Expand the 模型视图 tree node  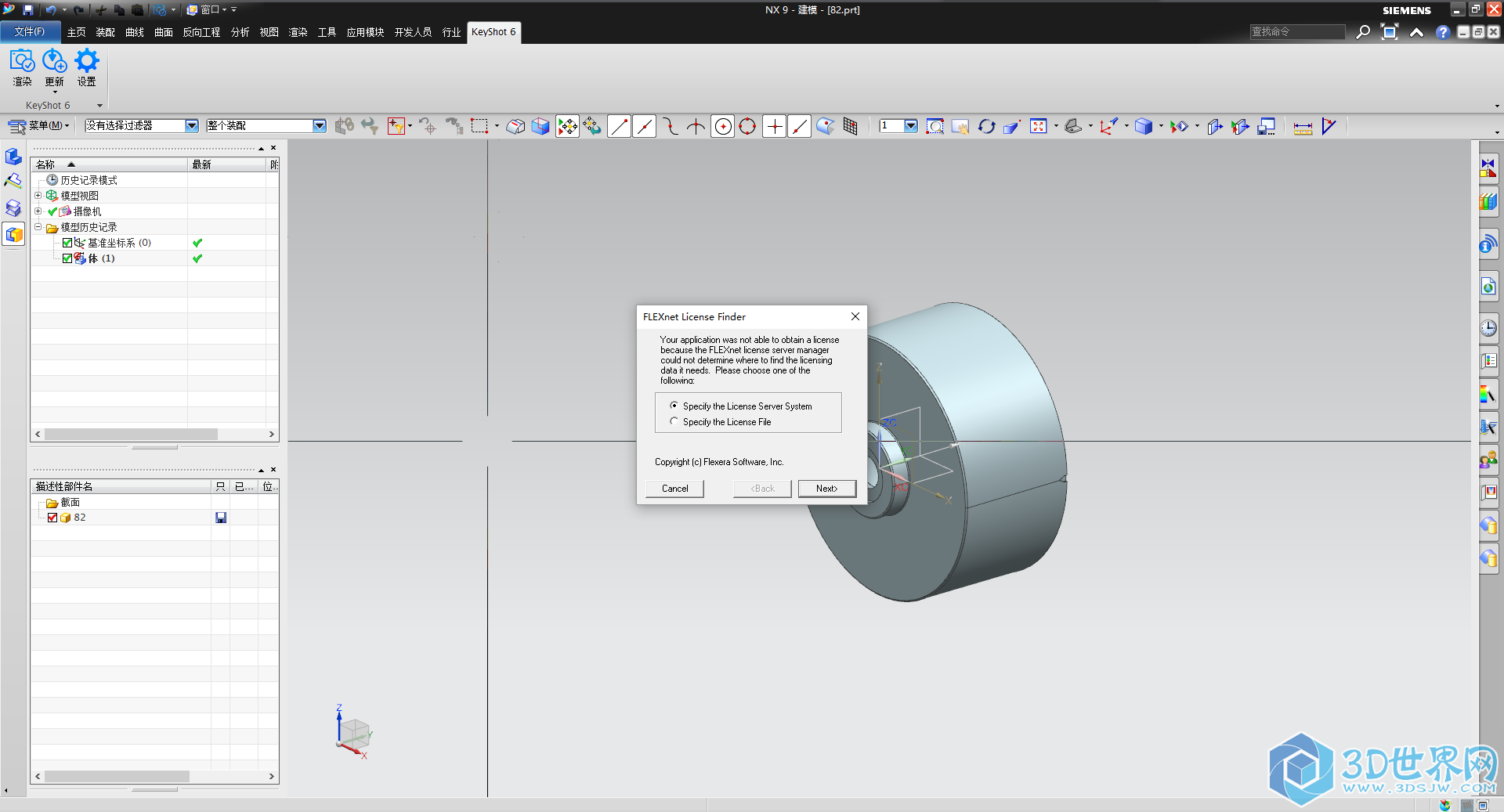38,196
